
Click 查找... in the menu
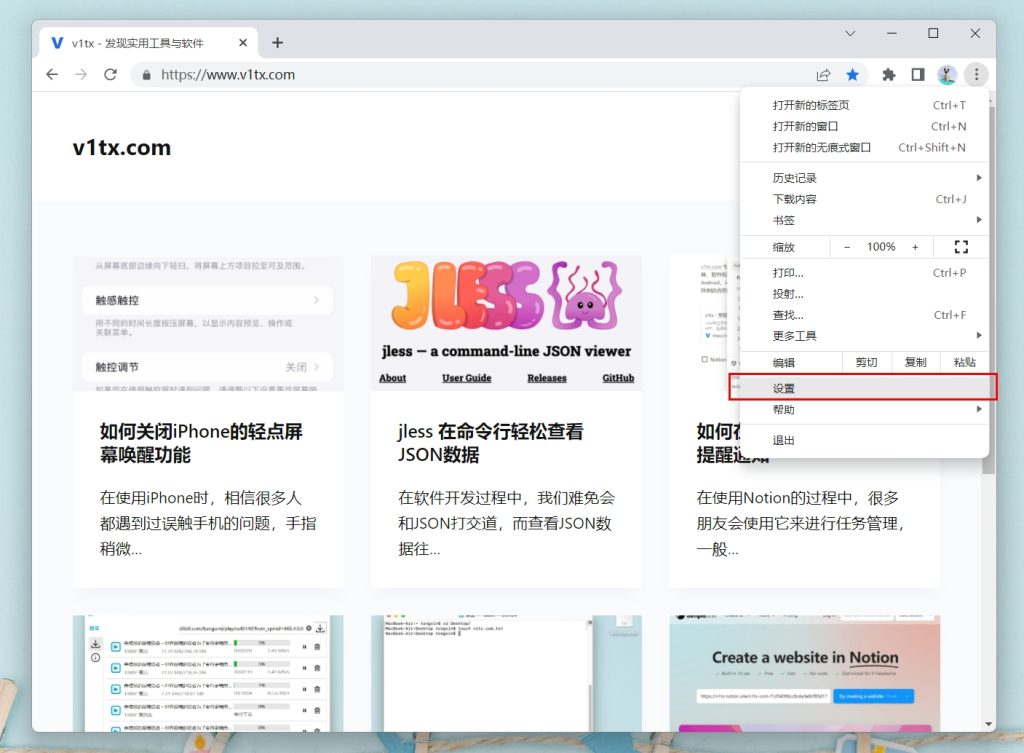[x=864, y=315]
